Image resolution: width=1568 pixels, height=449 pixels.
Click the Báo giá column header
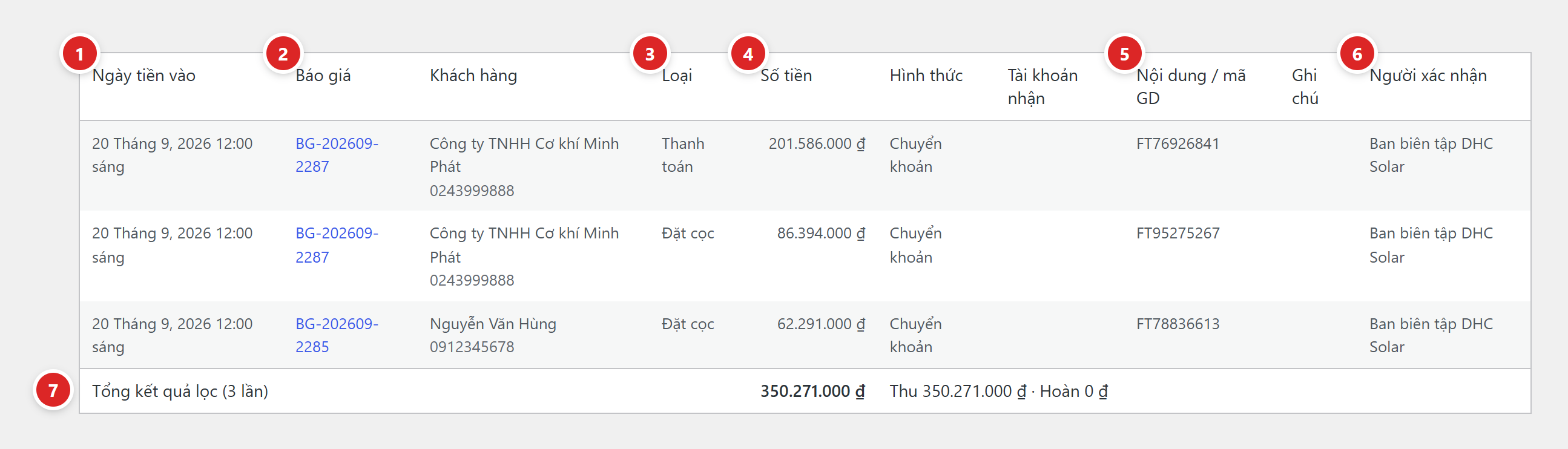323,76
